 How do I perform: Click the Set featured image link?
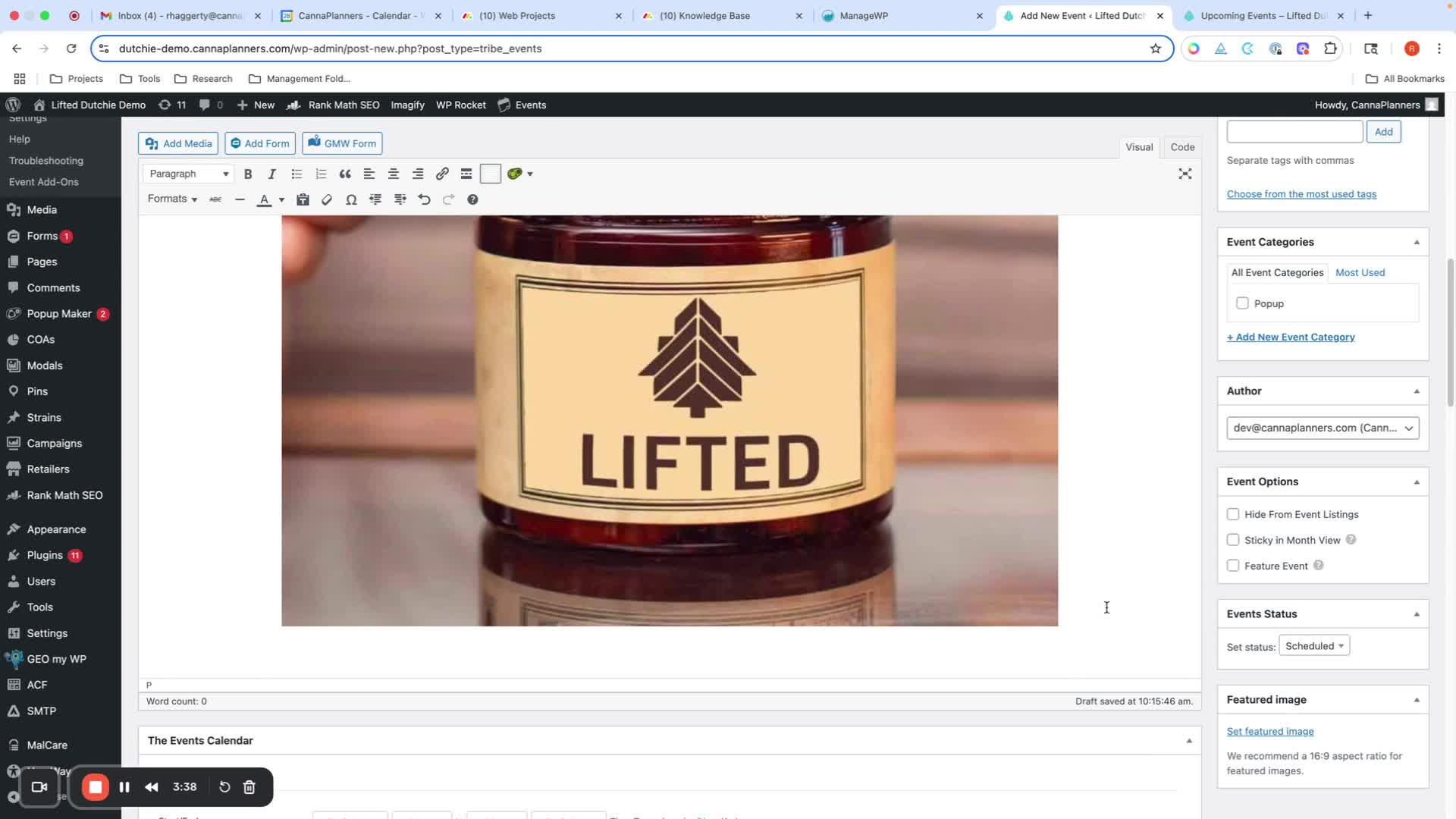(x=1270, y=731)
